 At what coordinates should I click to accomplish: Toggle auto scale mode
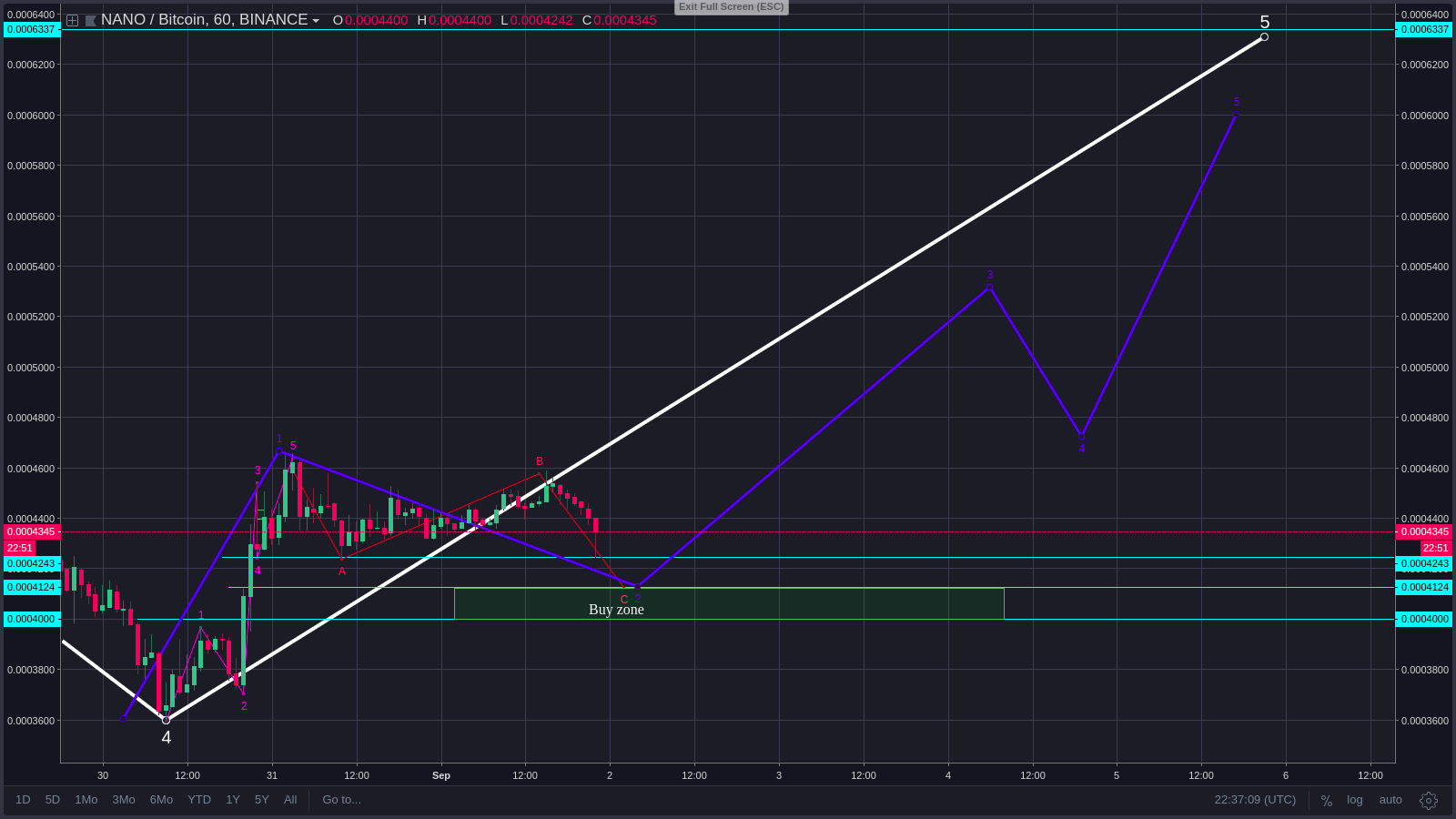[1390, 800]
